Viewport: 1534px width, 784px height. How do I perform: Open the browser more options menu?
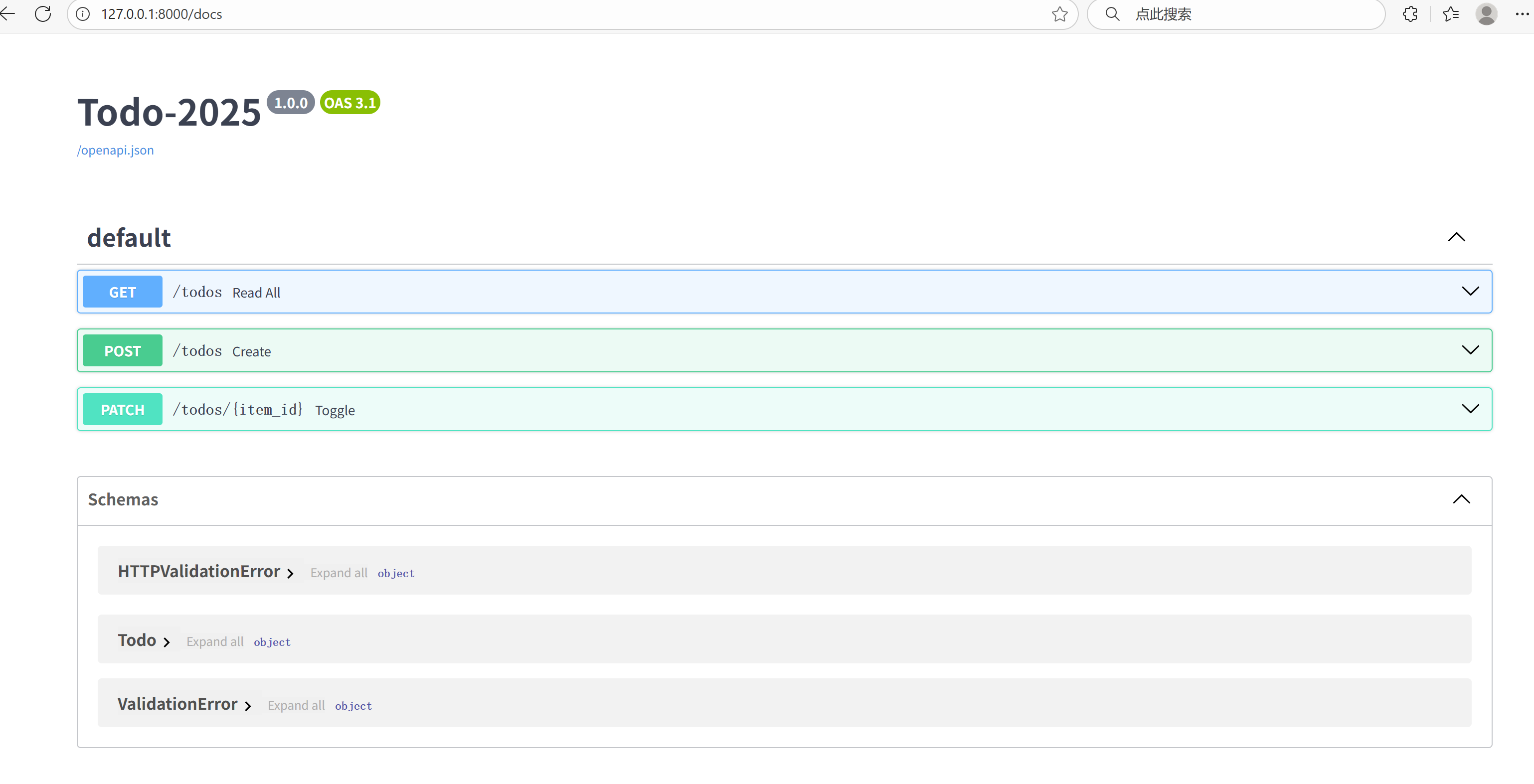pos(1523,13)
